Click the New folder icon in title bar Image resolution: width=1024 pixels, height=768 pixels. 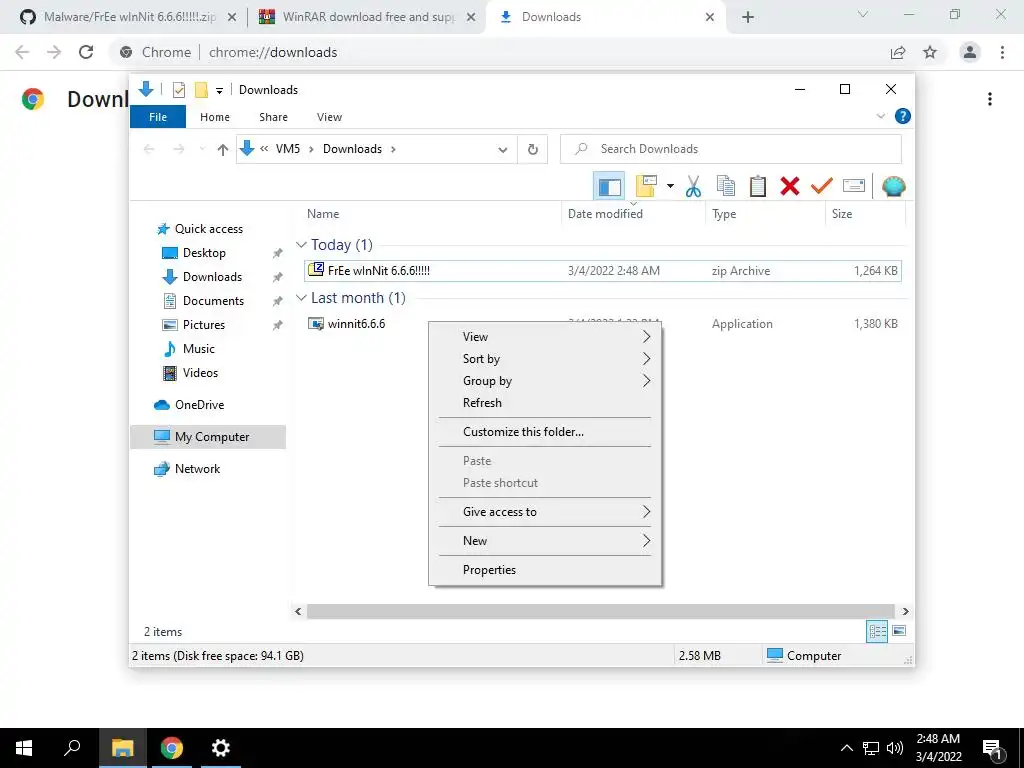201,90
